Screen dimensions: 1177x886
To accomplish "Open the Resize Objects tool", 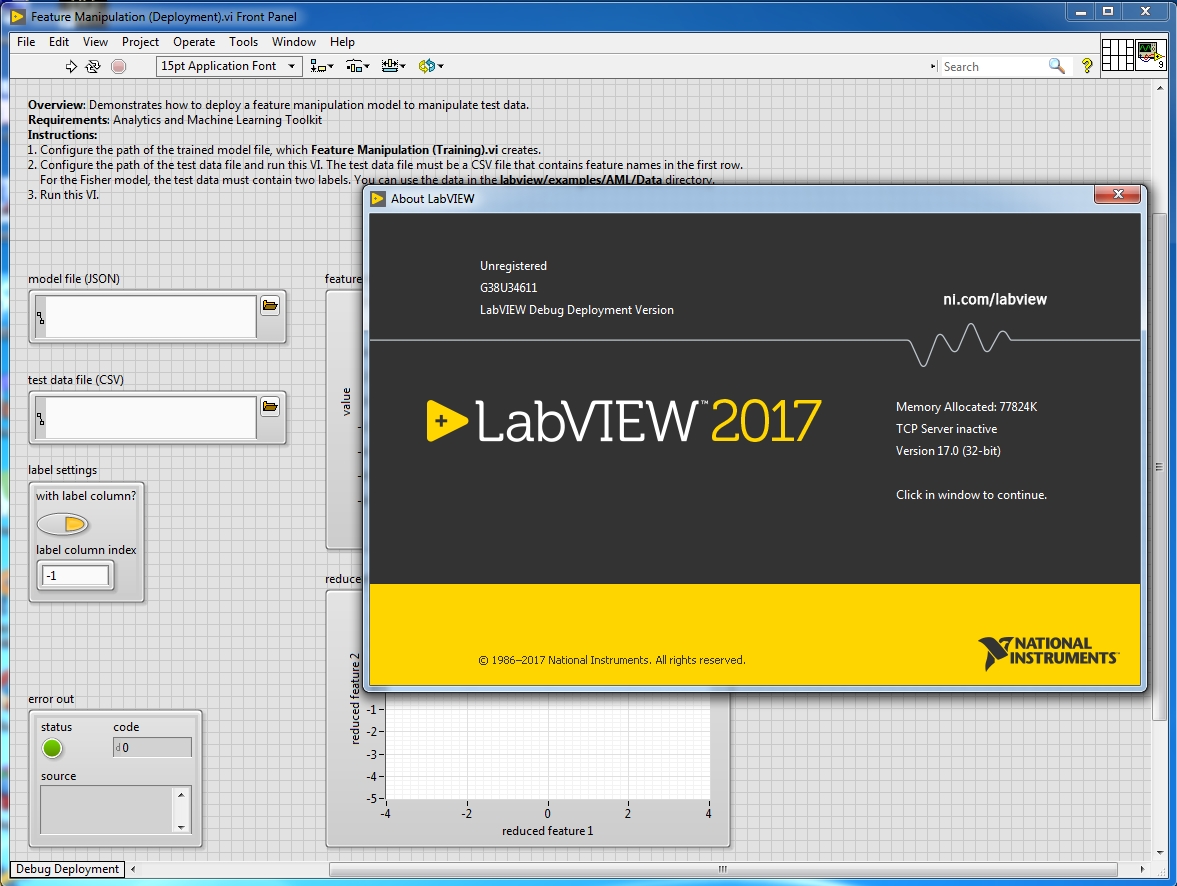I will coord(393,66).
